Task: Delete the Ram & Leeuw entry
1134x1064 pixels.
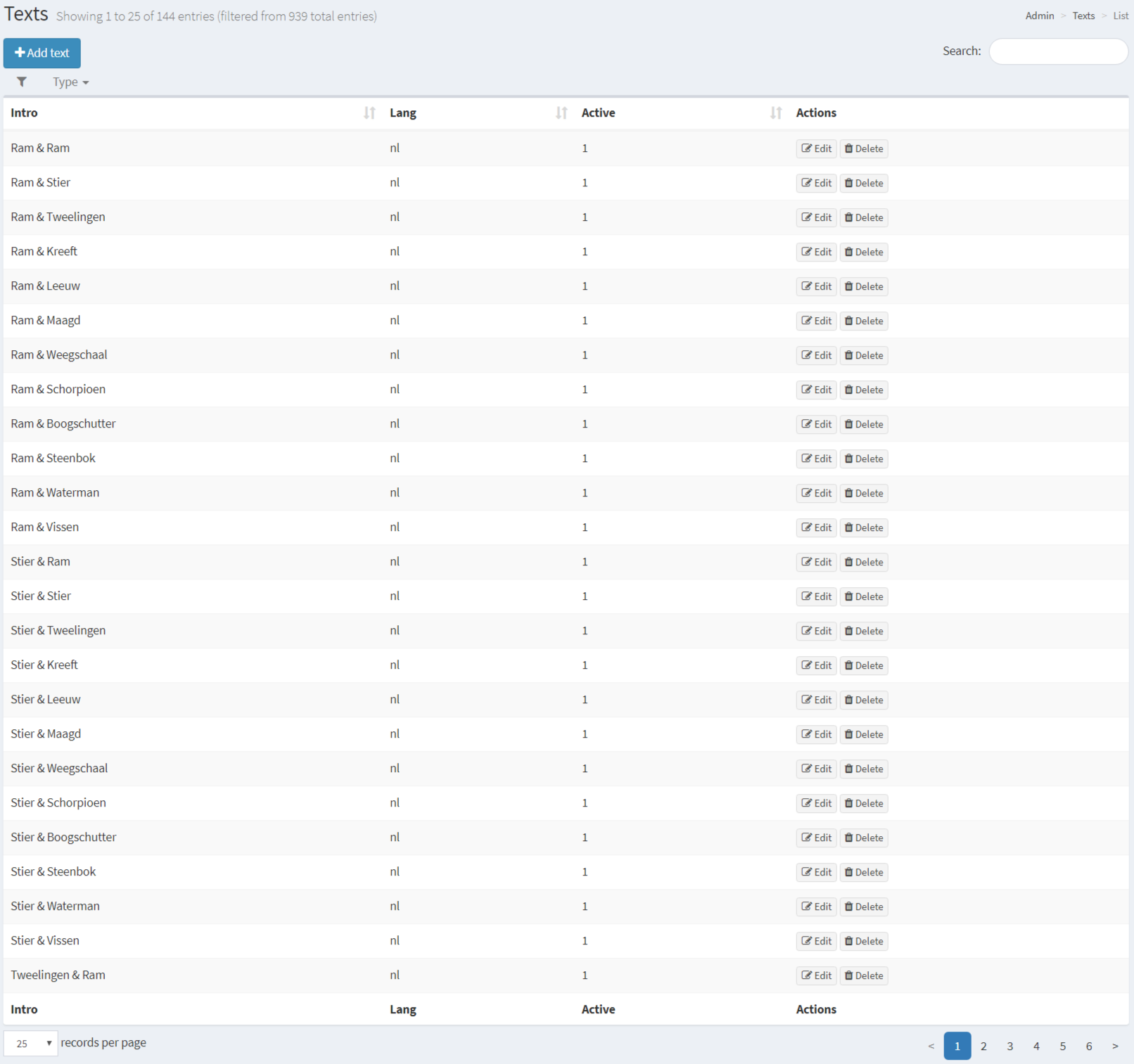Action: coord(863,287)
